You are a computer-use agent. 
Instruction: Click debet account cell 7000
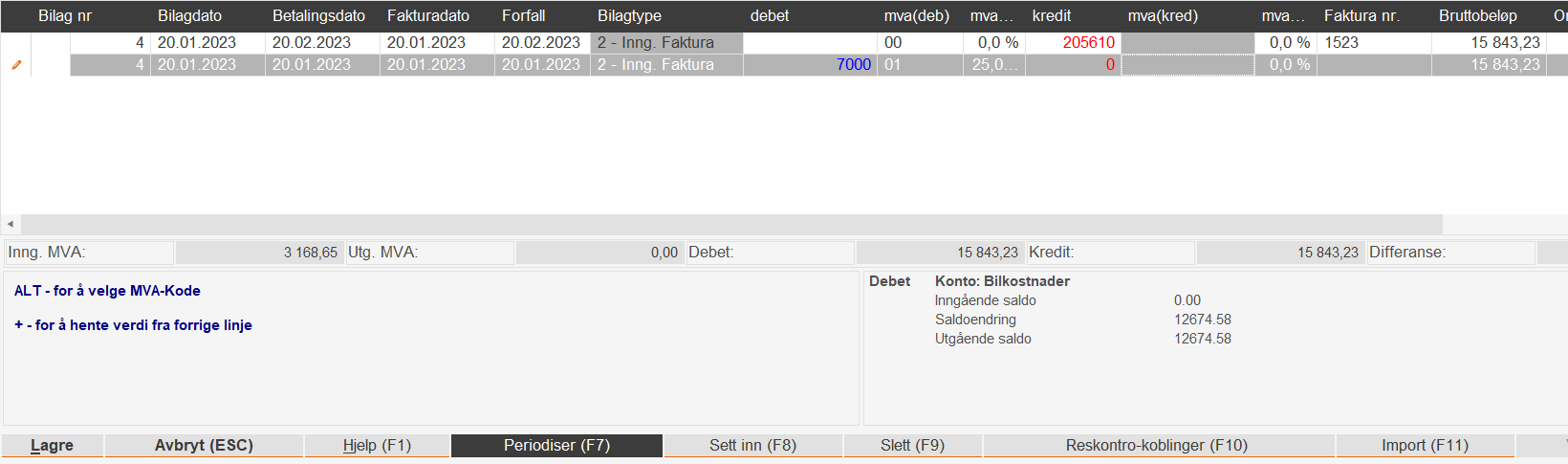[x=853, y=65]
